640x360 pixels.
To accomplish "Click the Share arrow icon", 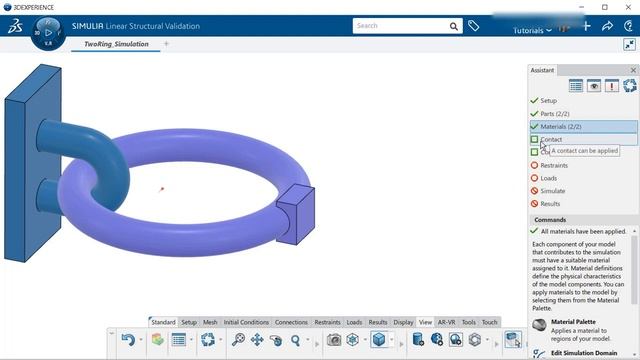I will 607,26.
